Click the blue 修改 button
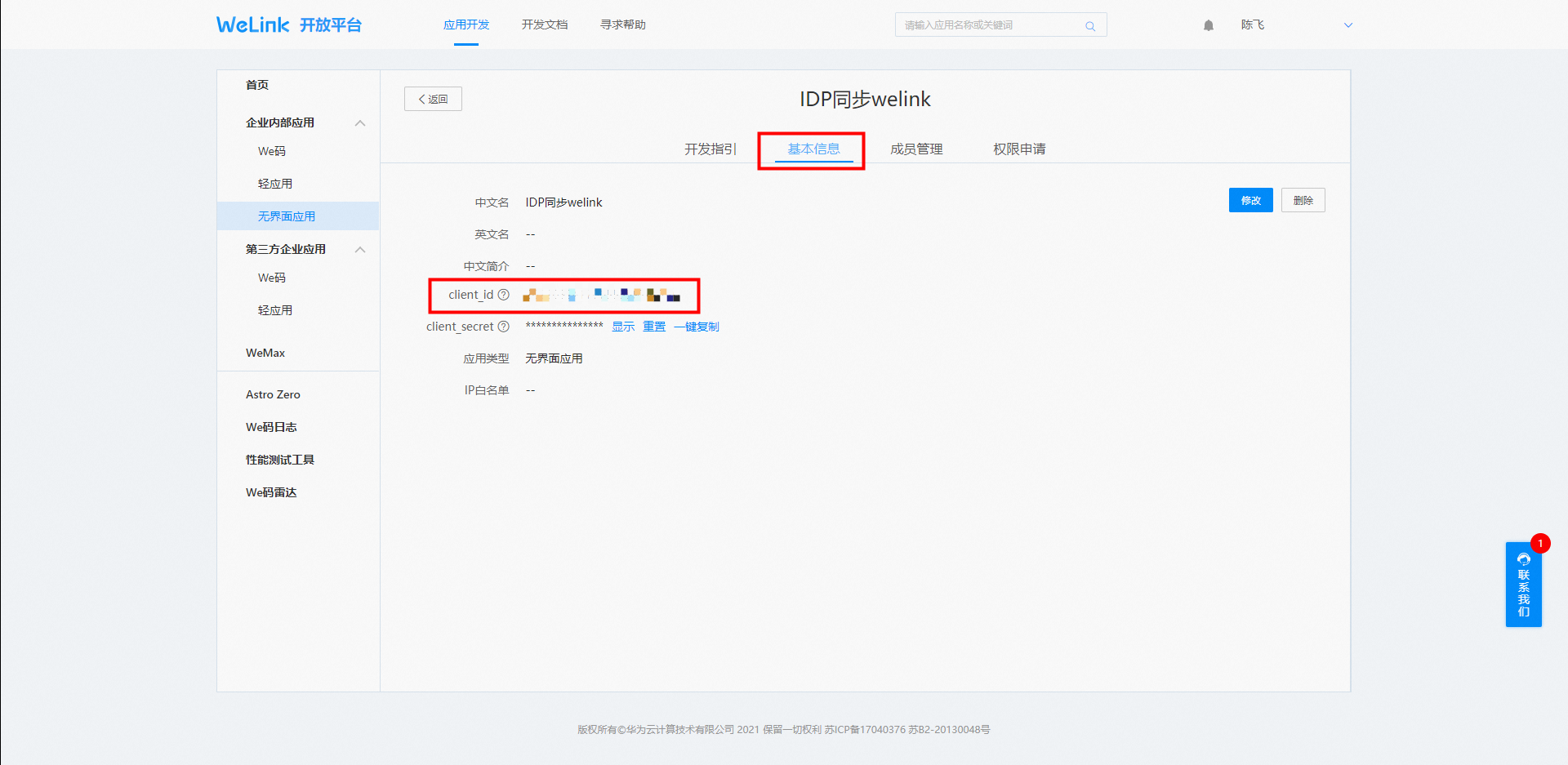This screenshot has width=1568, height=765. pos(1251,200)
